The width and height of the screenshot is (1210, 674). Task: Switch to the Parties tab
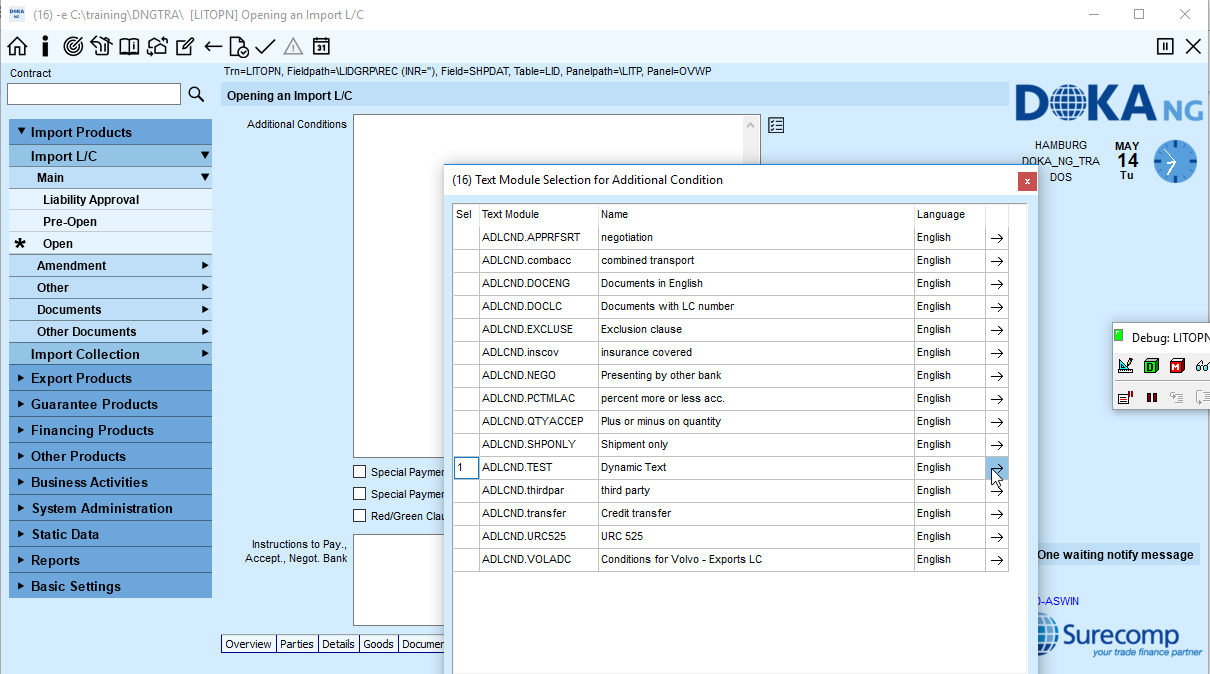pos(296,644)
